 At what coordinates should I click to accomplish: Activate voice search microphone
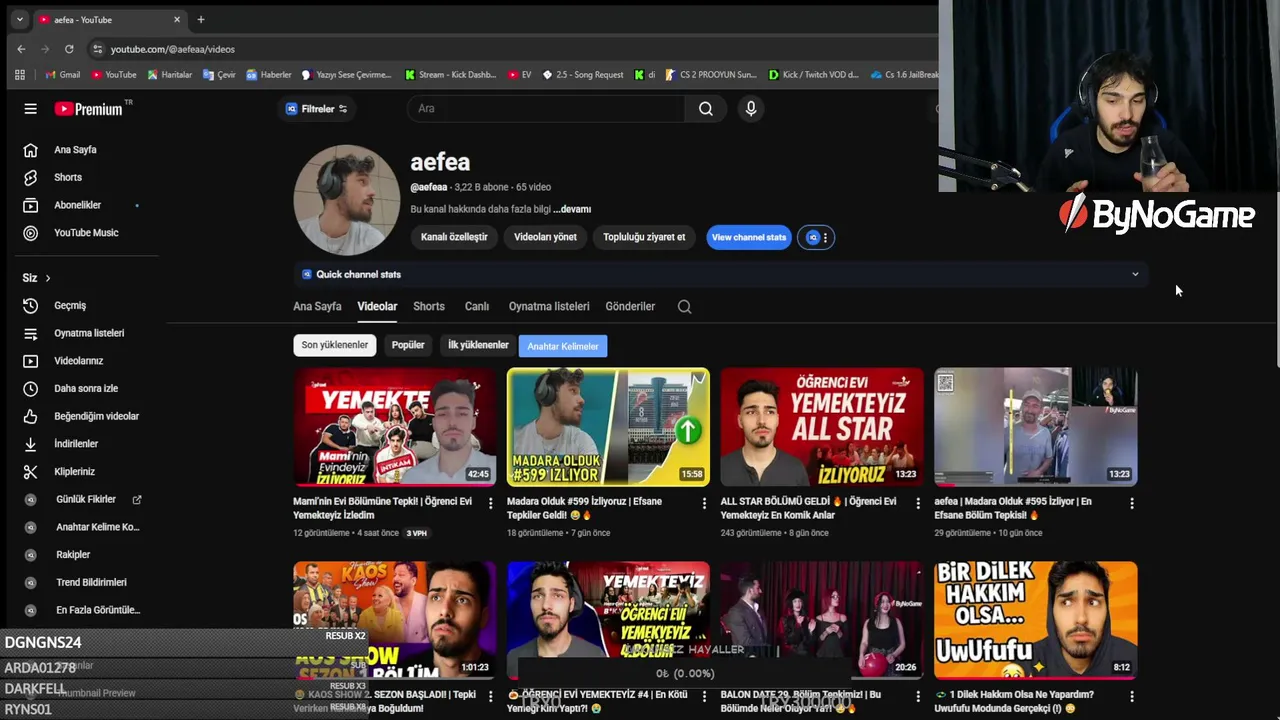pyautogui.click(x=751, y=109)
